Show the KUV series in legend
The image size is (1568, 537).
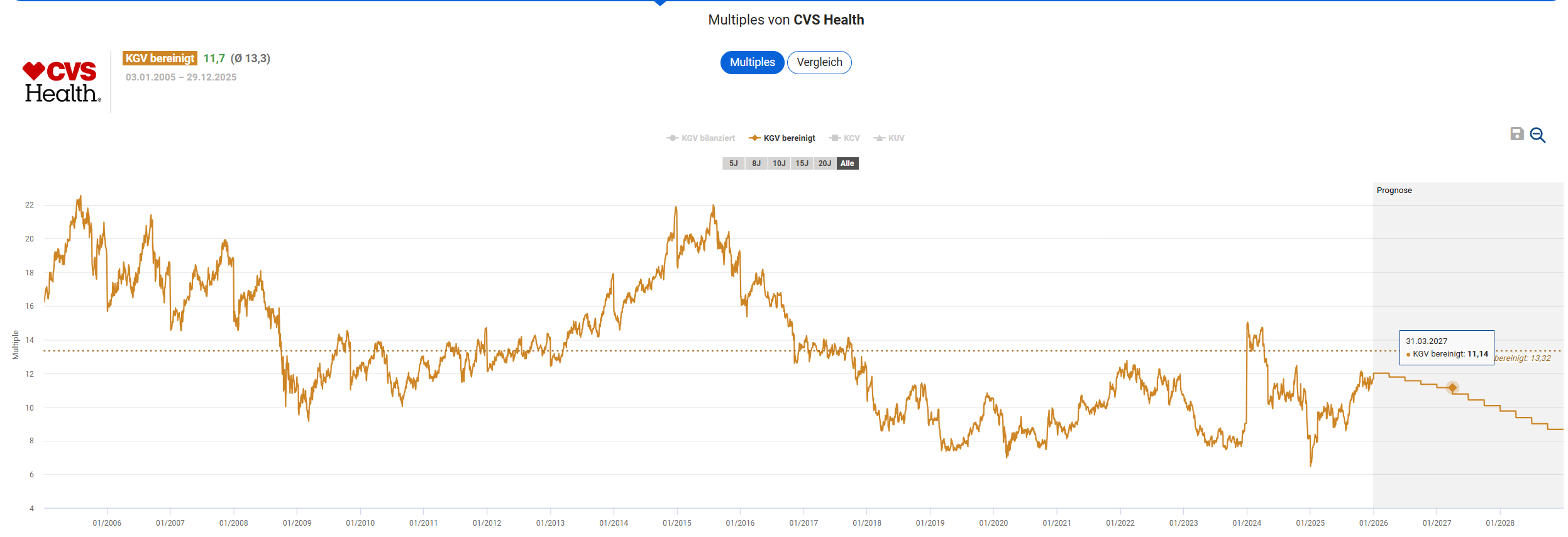889,138
